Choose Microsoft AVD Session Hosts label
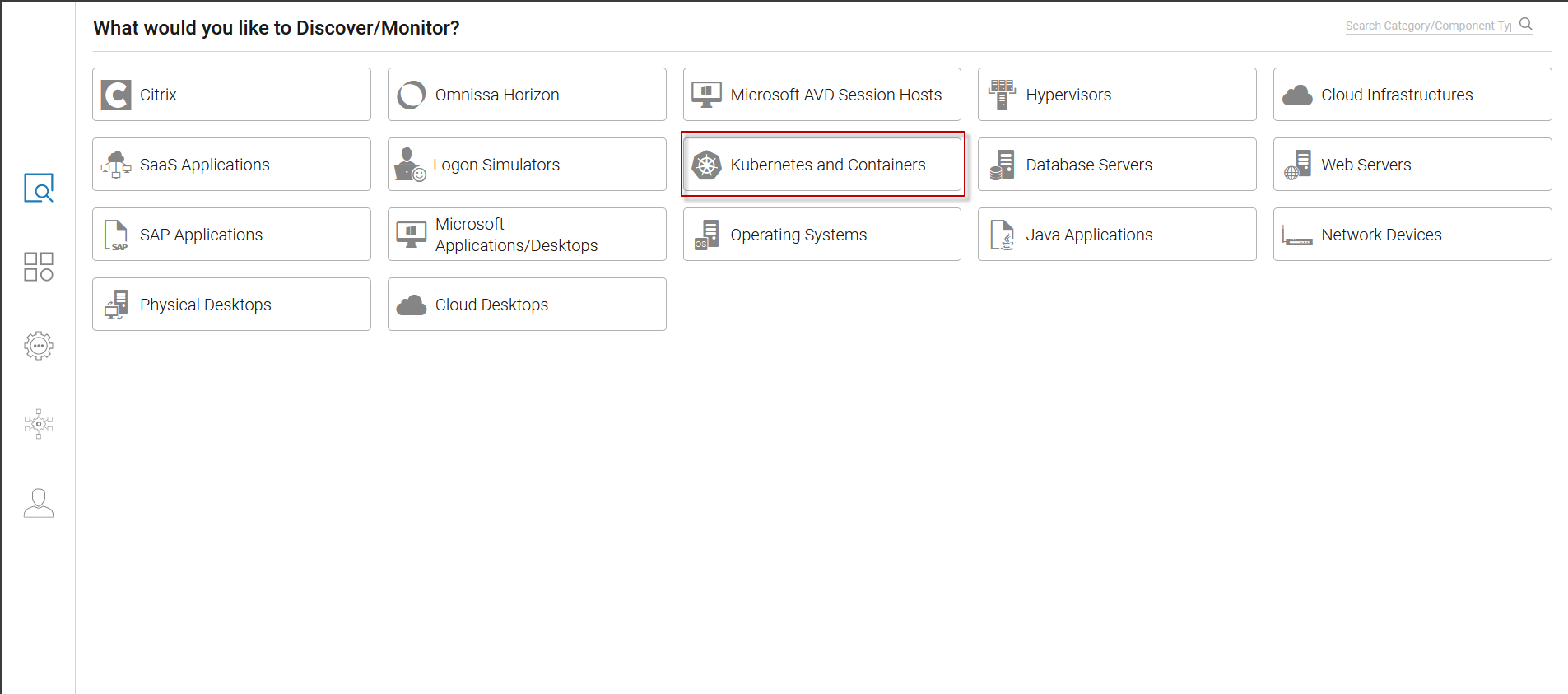The width and height of the screenshot is (1568, 694). 836,95
